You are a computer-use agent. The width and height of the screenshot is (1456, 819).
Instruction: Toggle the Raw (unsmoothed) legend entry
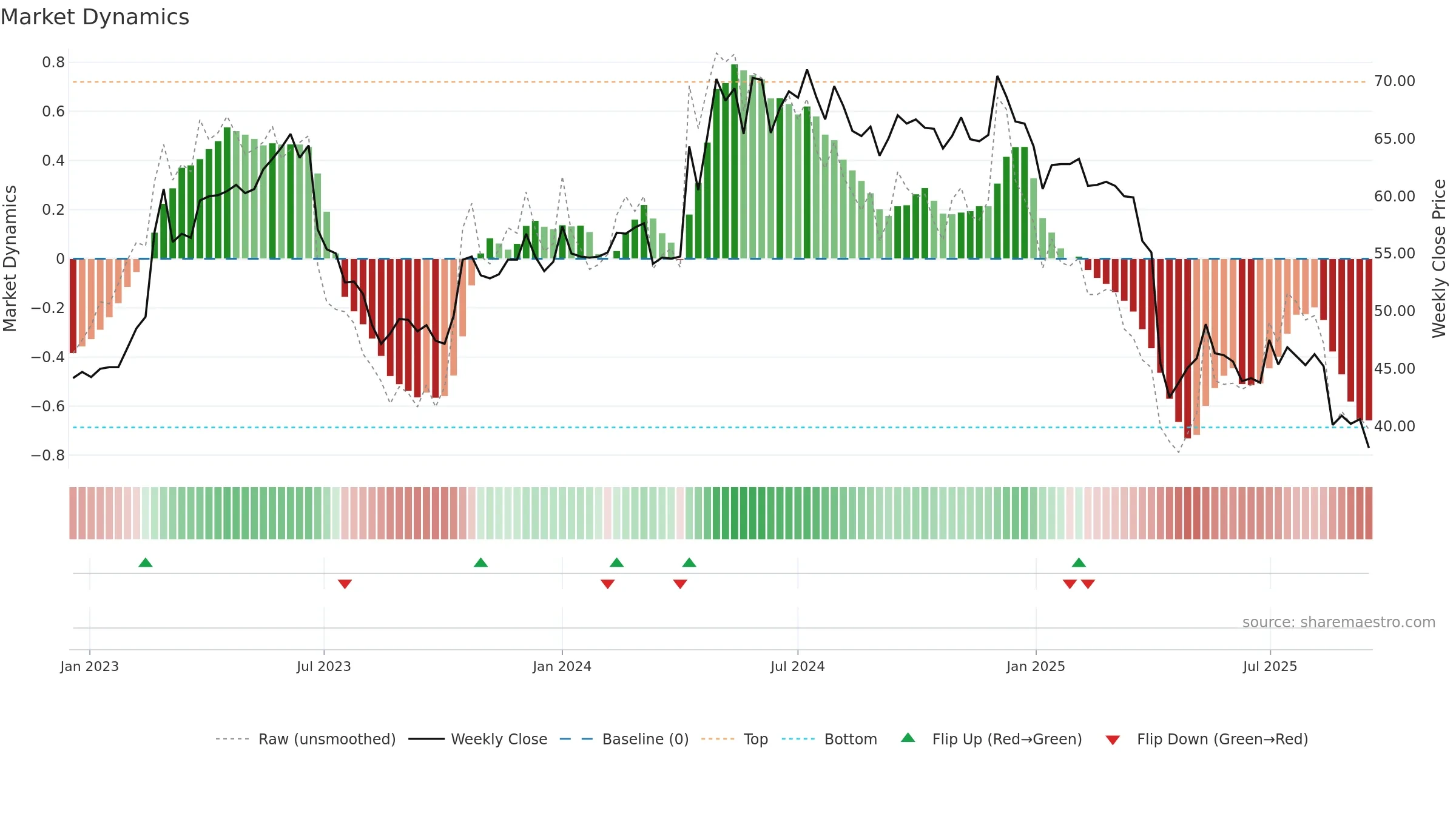(306, 739)
